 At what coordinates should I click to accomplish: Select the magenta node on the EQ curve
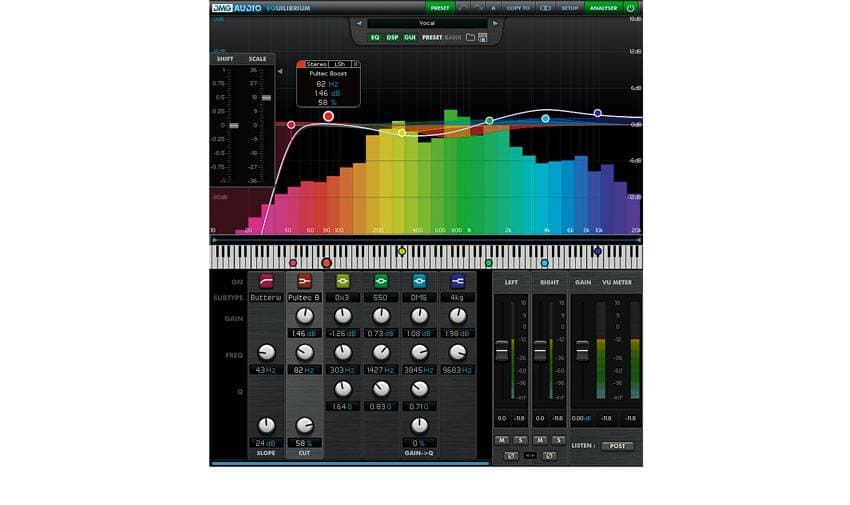[291, 125]
